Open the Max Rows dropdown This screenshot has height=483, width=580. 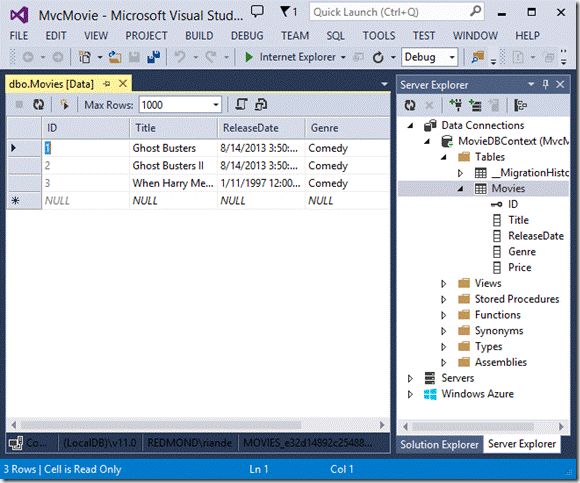click(x=216, y=105)
